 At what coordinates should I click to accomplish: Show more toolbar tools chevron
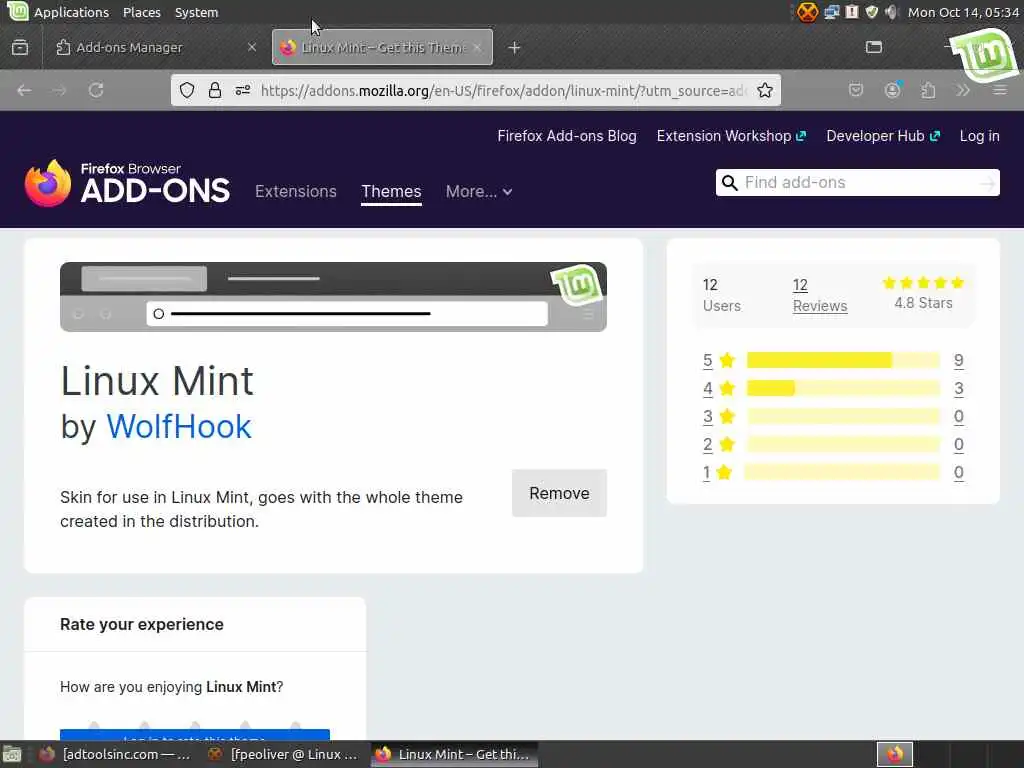tap(963, 90)
